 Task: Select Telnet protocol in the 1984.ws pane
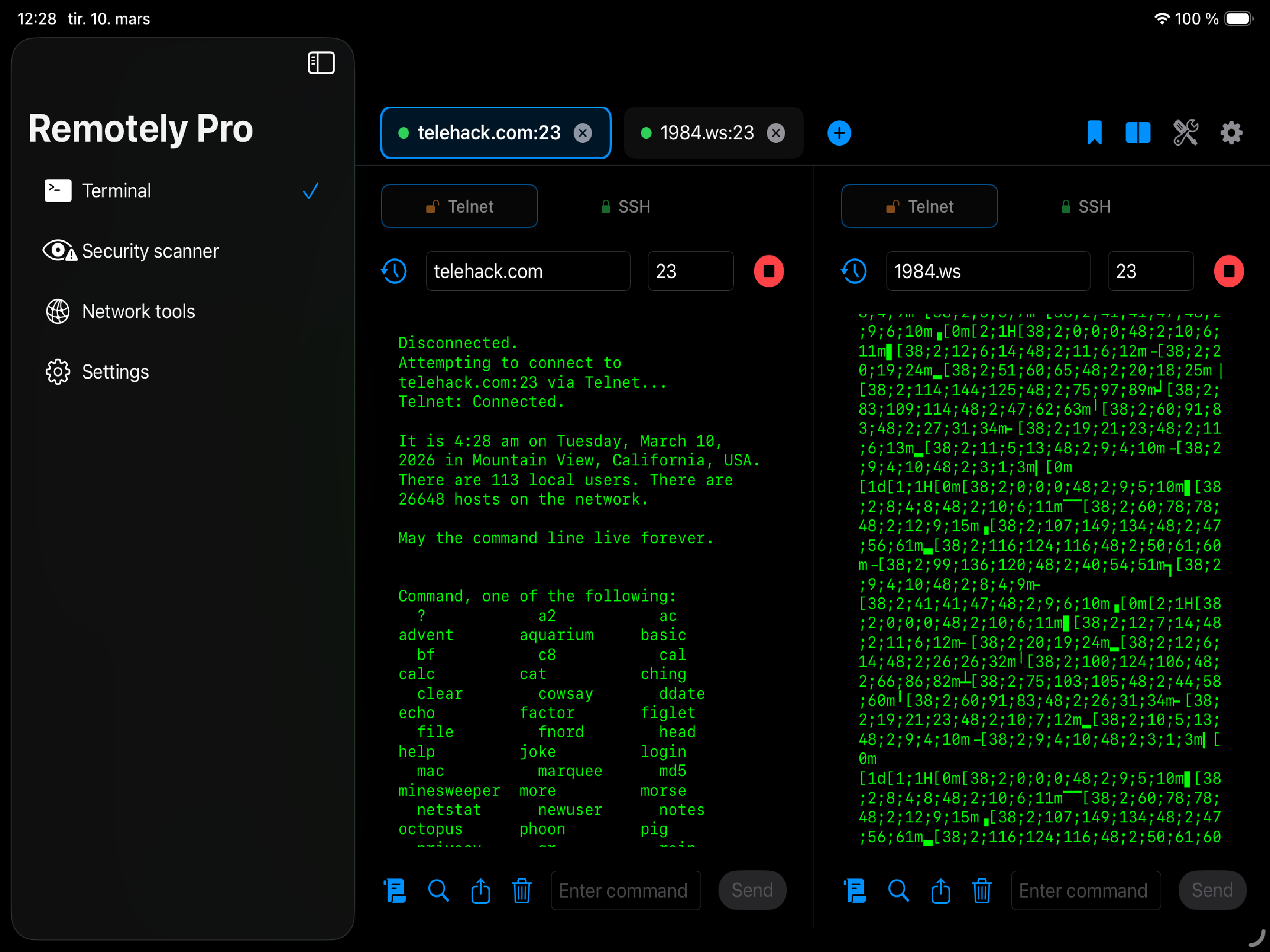coord(919,206)
